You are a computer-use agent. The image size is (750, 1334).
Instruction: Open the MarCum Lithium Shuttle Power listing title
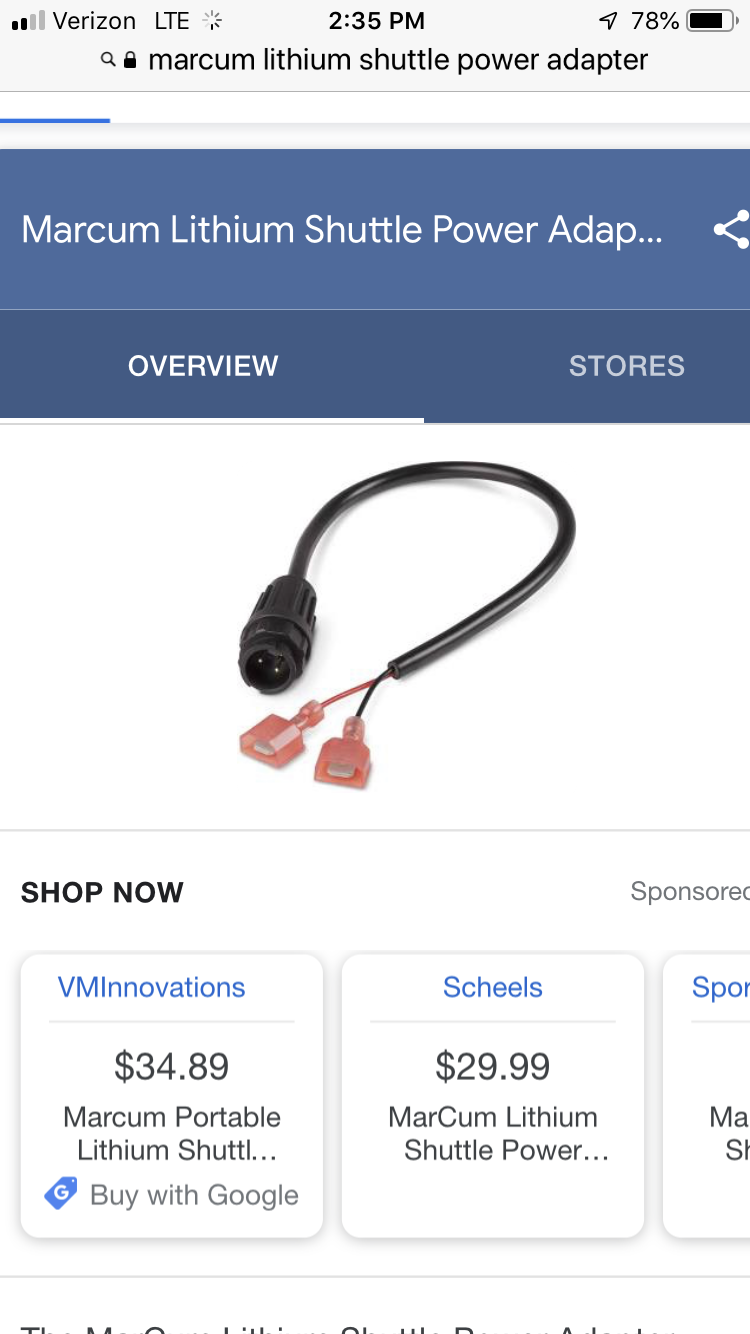pyautogui.click(x=493, y=1133)
